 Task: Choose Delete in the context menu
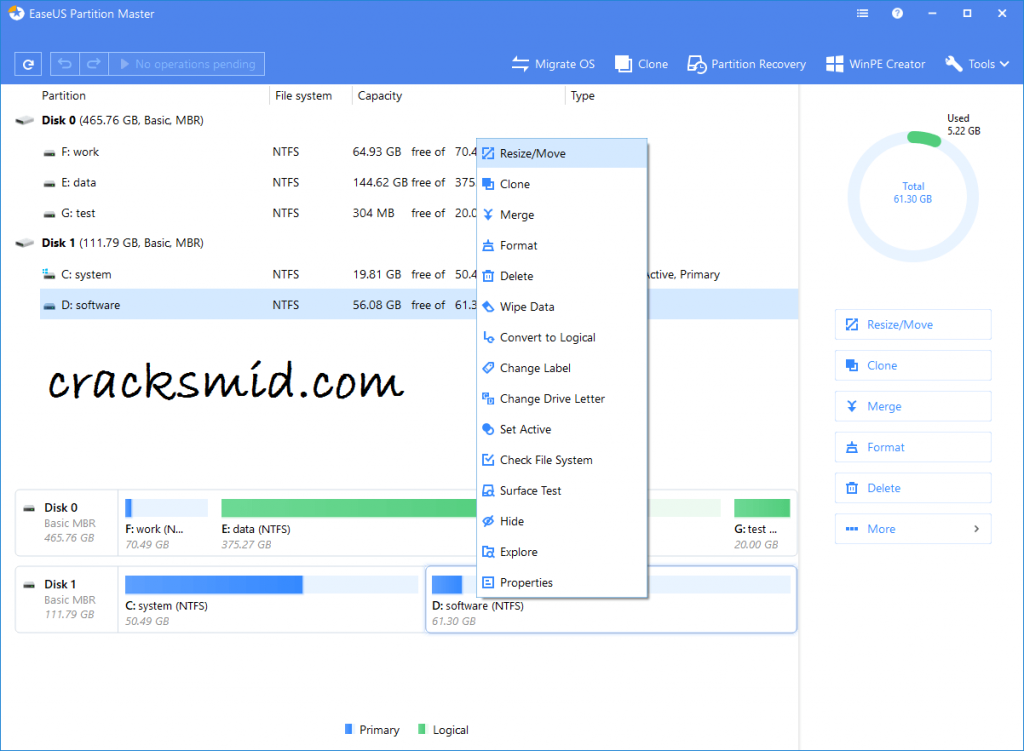[x=562, y=276]
